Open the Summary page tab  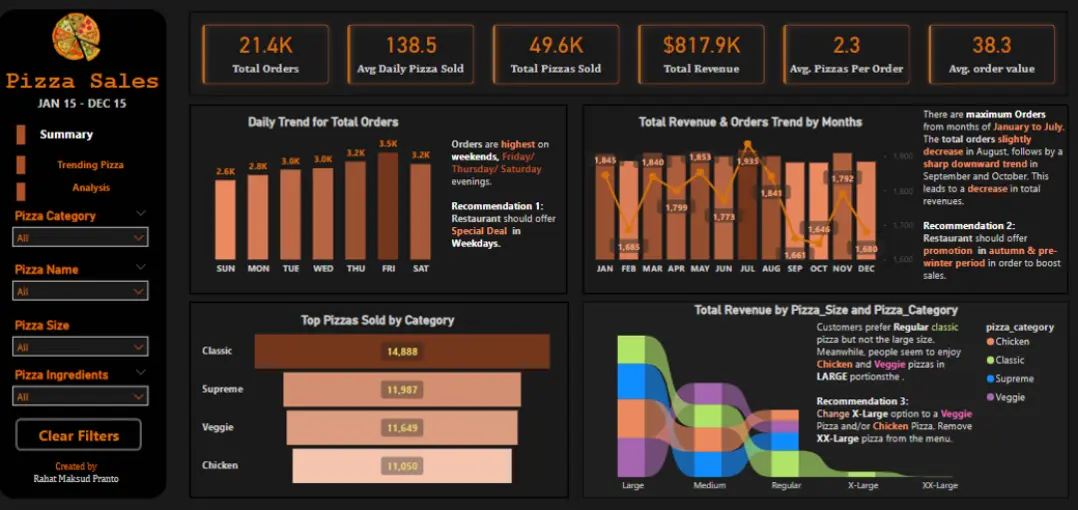click(x=66, y=135)
